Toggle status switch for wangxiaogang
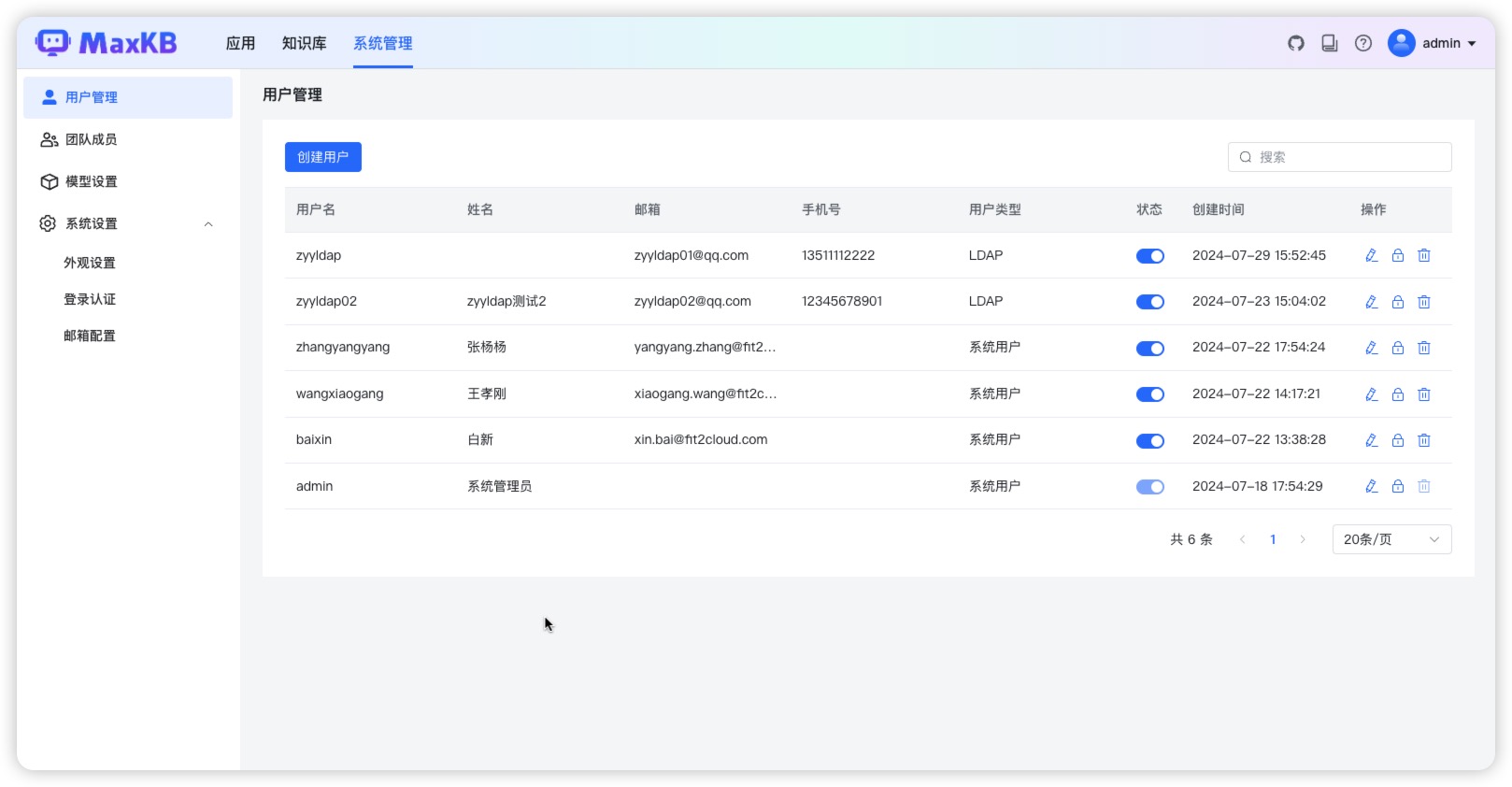 [1150, 394]
